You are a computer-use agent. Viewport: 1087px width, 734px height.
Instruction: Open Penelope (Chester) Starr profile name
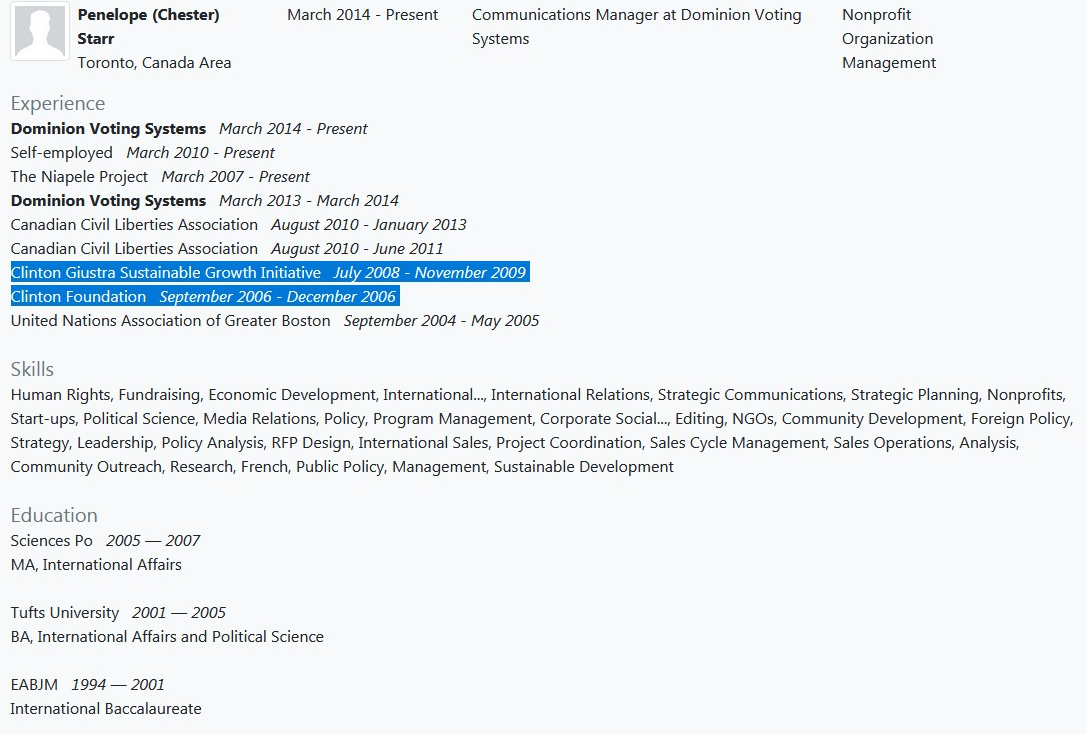click(x=148, y=27)
